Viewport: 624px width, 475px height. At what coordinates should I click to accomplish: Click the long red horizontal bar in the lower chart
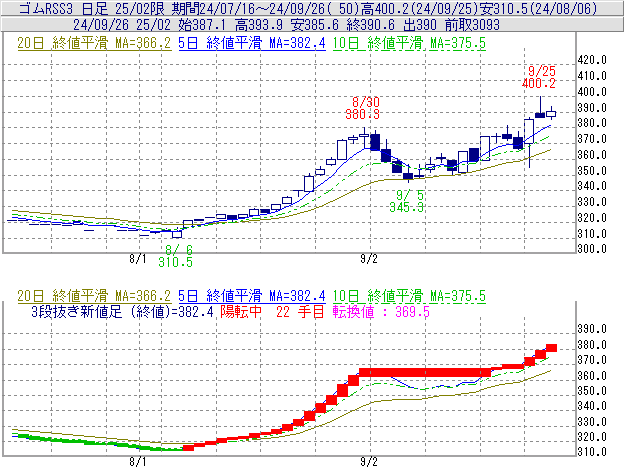pyautogui.click(x=425, y=373)
